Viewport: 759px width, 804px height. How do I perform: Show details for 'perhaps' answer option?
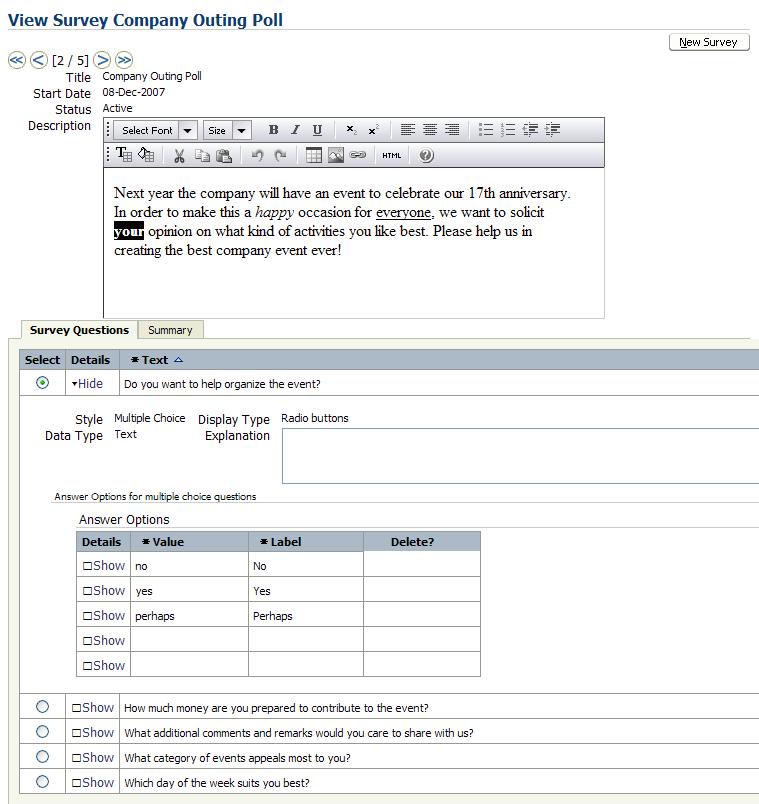104,615
